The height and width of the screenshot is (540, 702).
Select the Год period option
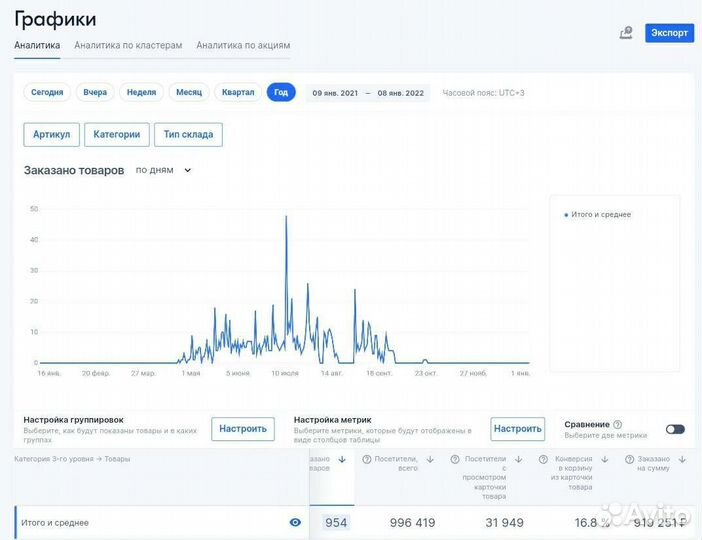(x=281, y=92)
